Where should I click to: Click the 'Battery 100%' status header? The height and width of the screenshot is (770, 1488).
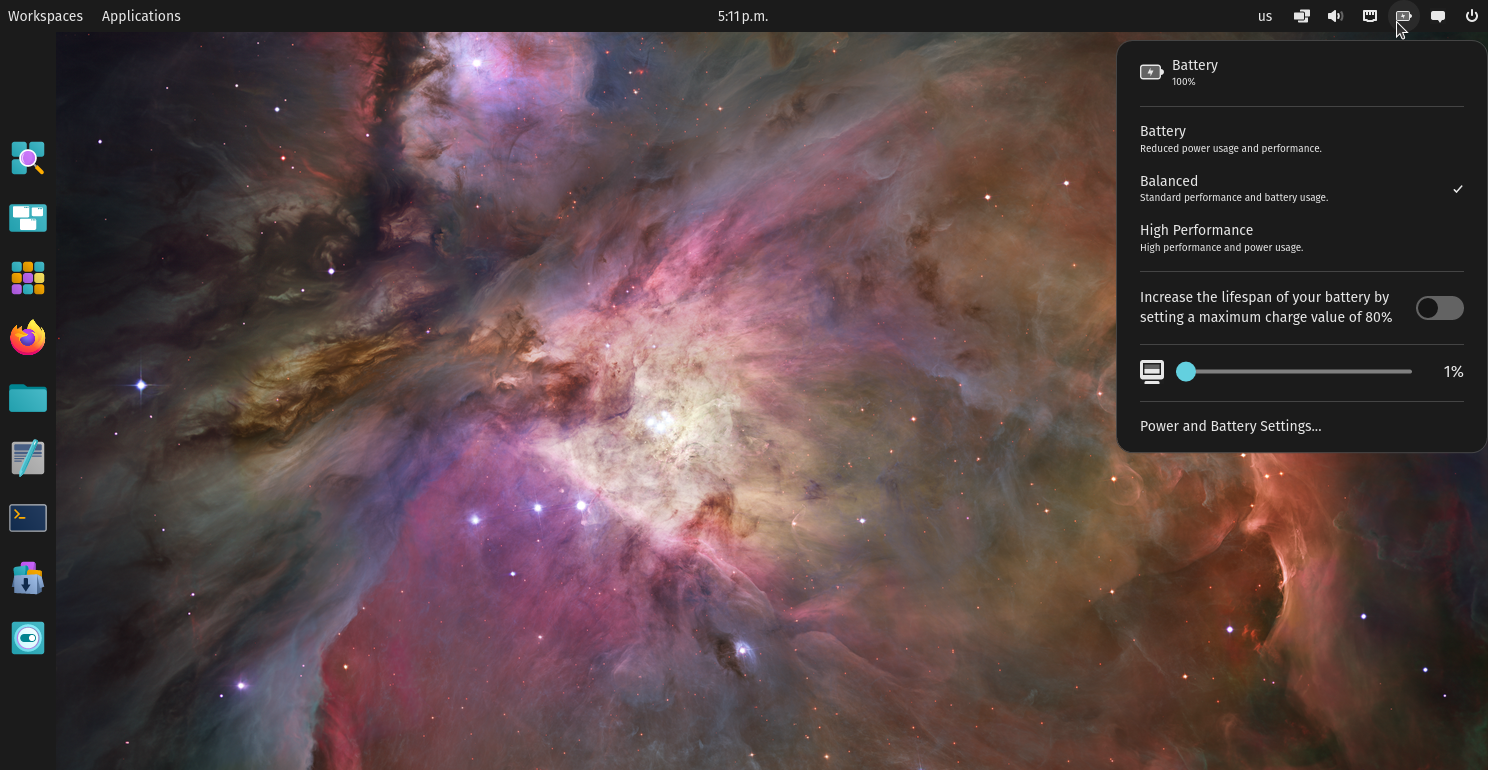1302,72
